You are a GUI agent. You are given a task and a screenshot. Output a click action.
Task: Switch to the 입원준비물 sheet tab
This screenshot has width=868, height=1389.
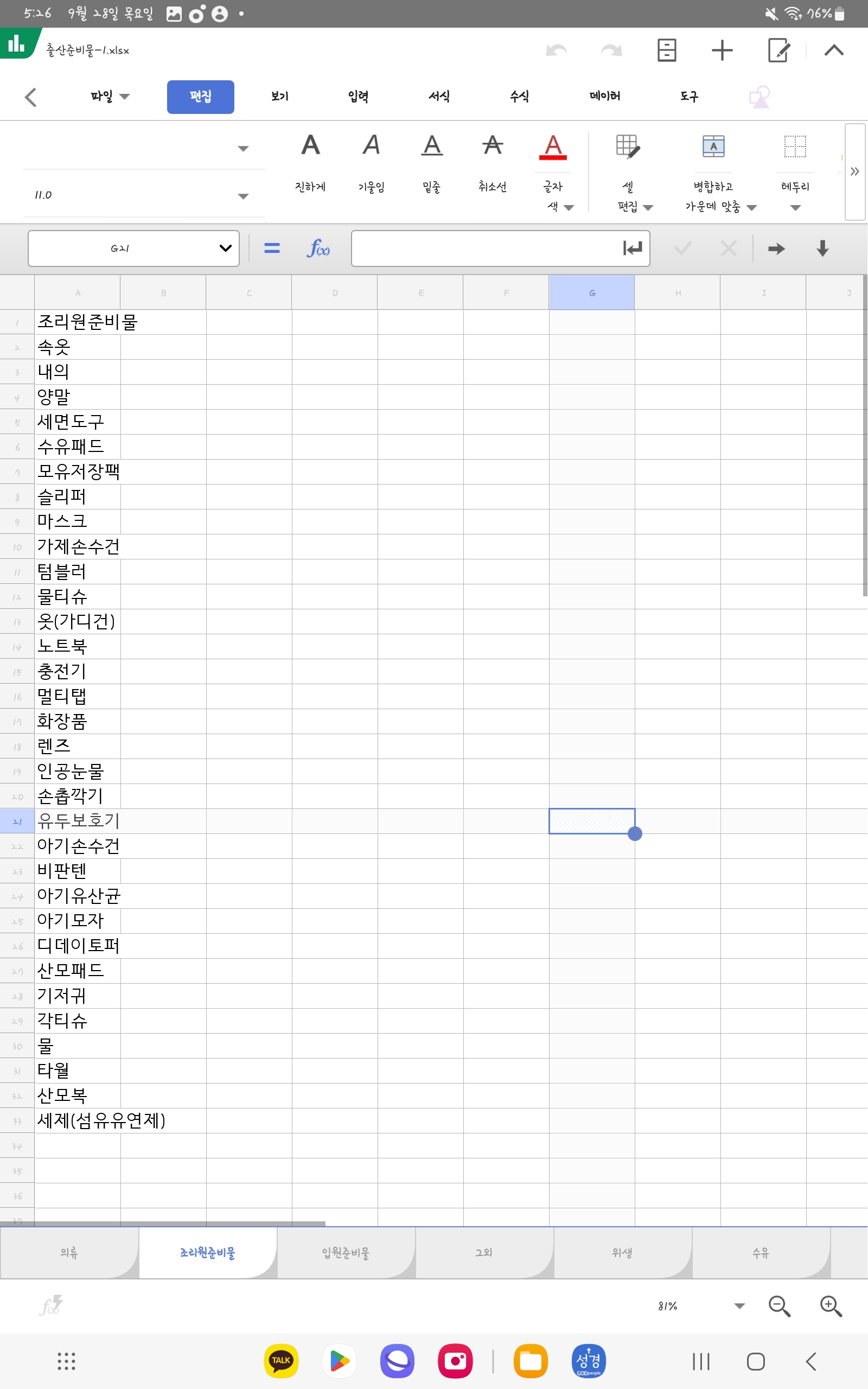coord(346,1252)
